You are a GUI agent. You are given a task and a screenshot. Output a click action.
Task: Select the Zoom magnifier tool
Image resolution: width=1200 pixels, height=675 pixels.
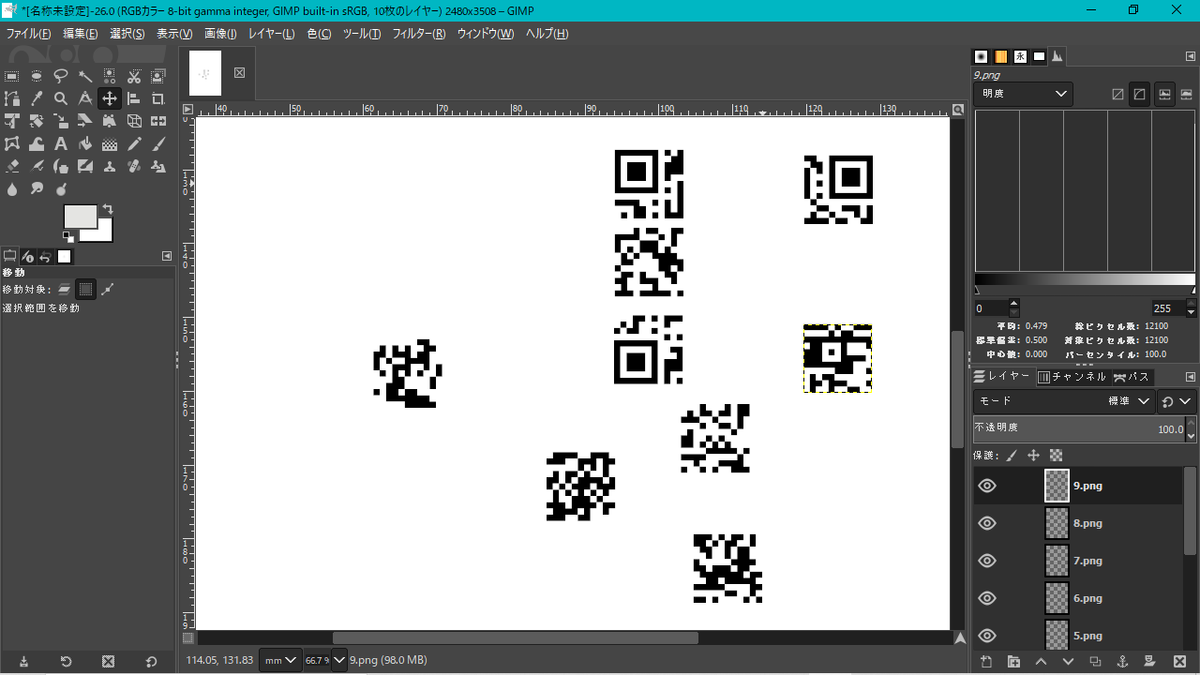[61, 98]
